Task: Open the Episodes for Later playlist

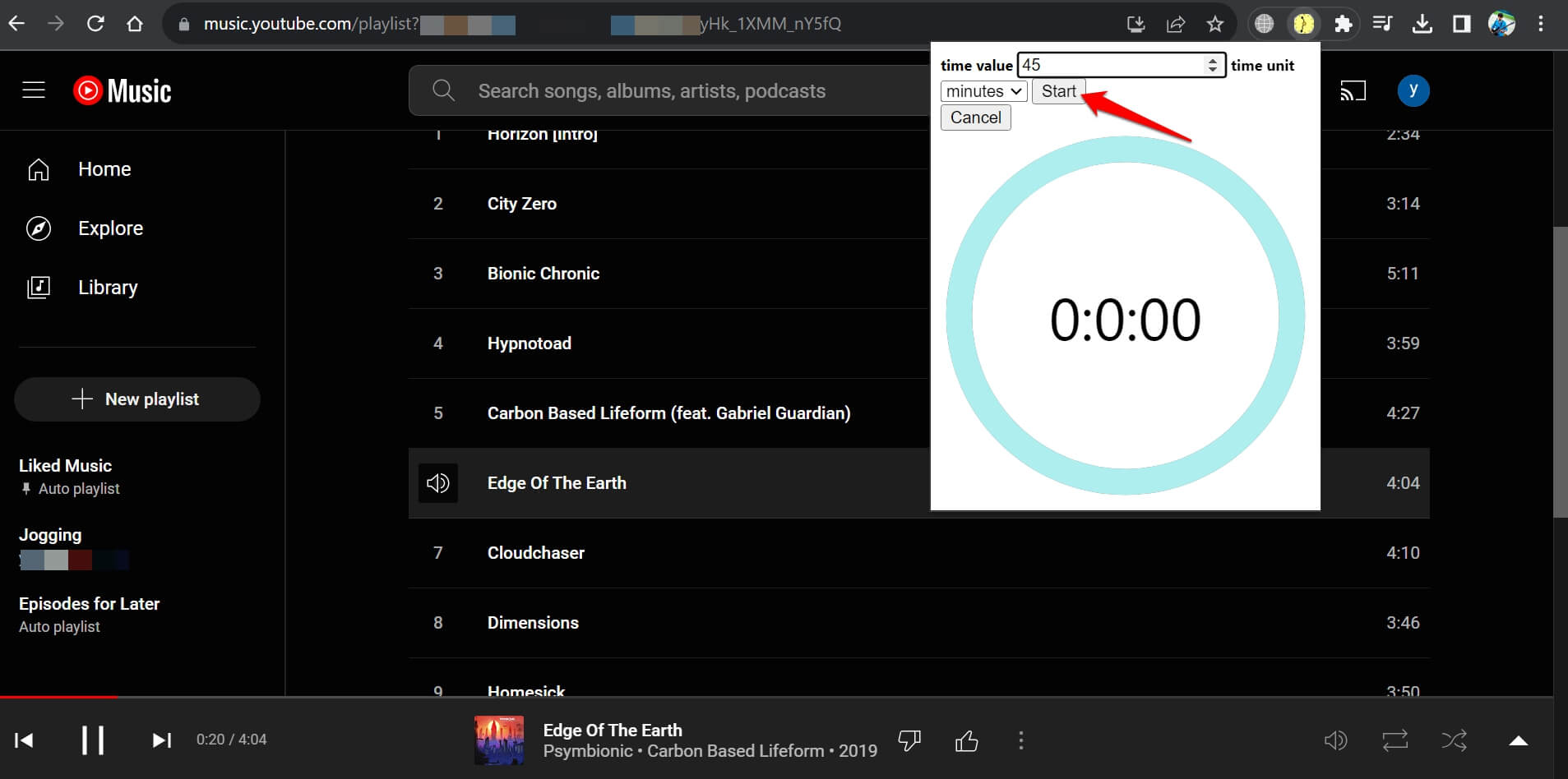Action: tap(89, 604)
